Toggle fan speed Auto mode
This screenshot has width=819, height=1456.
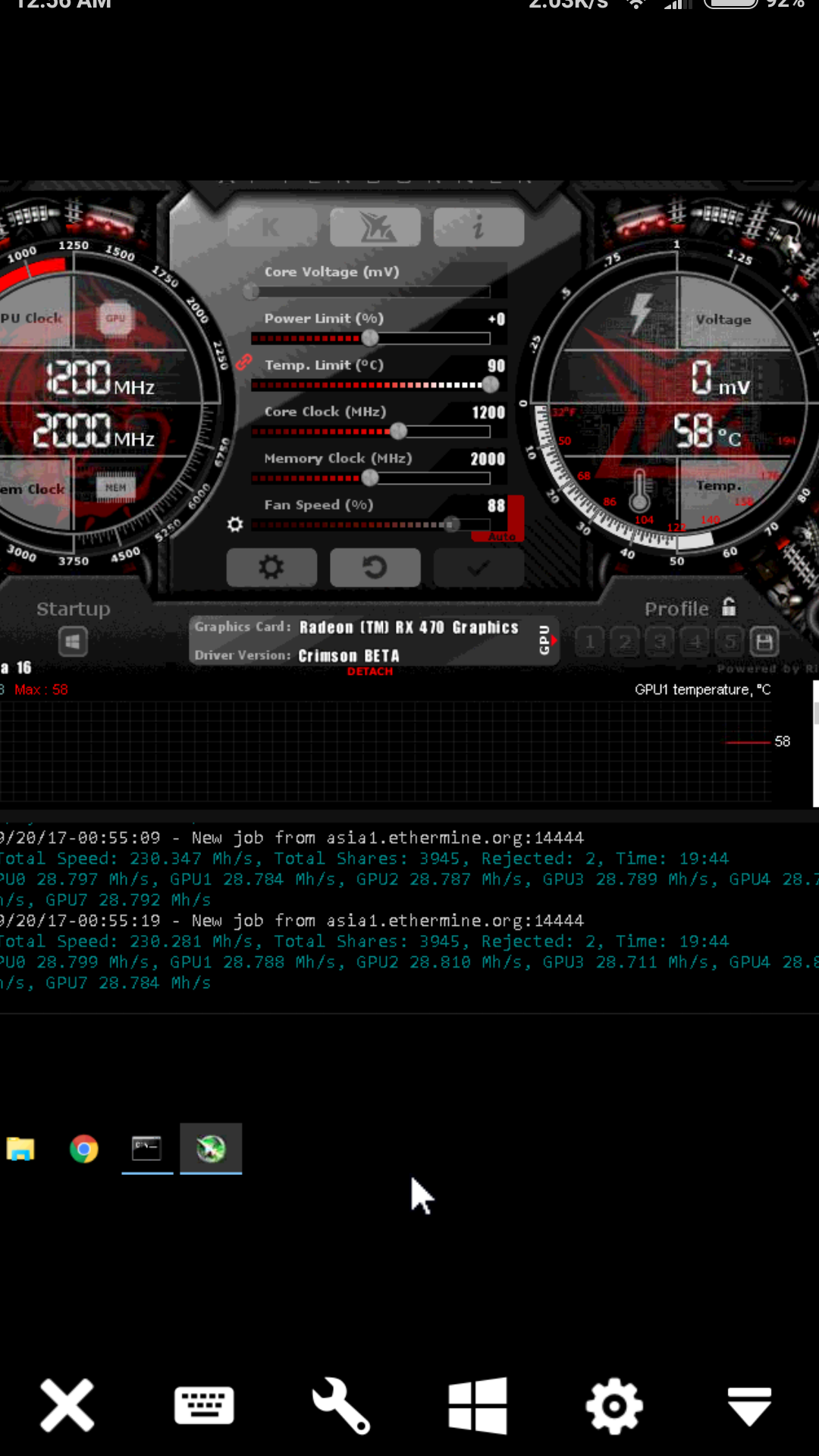(501, 536)
